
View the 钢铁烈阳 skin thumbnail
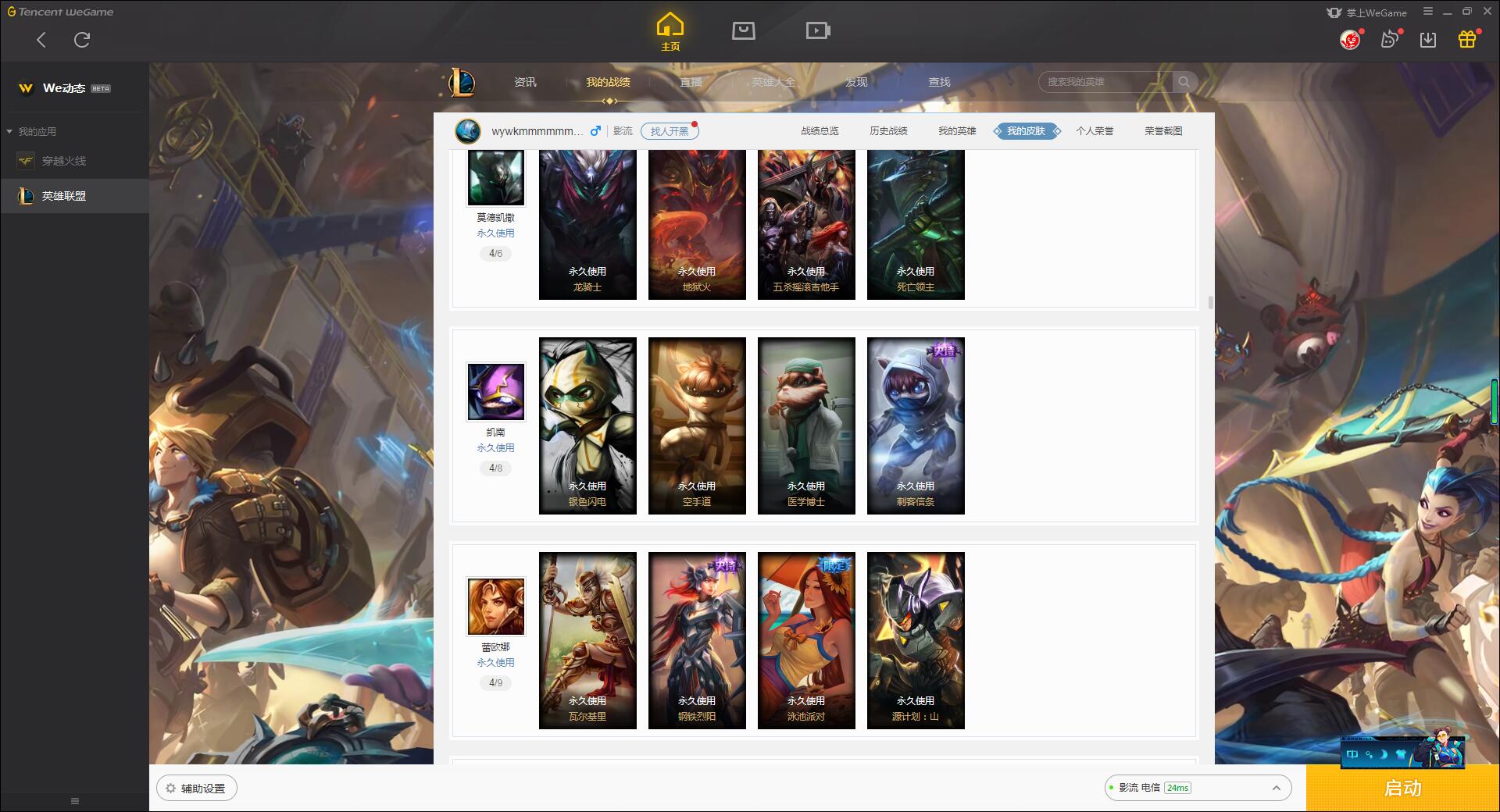click(697, 640)
